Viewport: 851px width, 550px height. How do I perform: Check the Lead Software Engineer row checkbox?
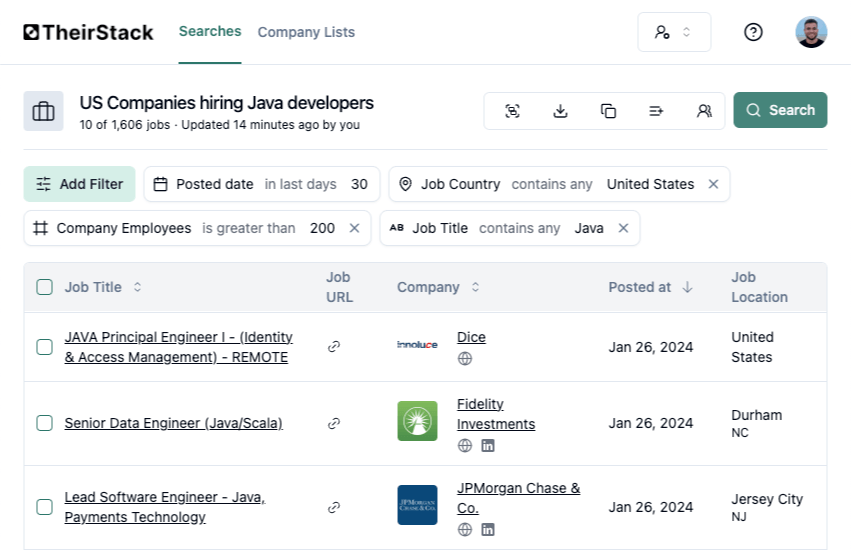coord(45,507)
